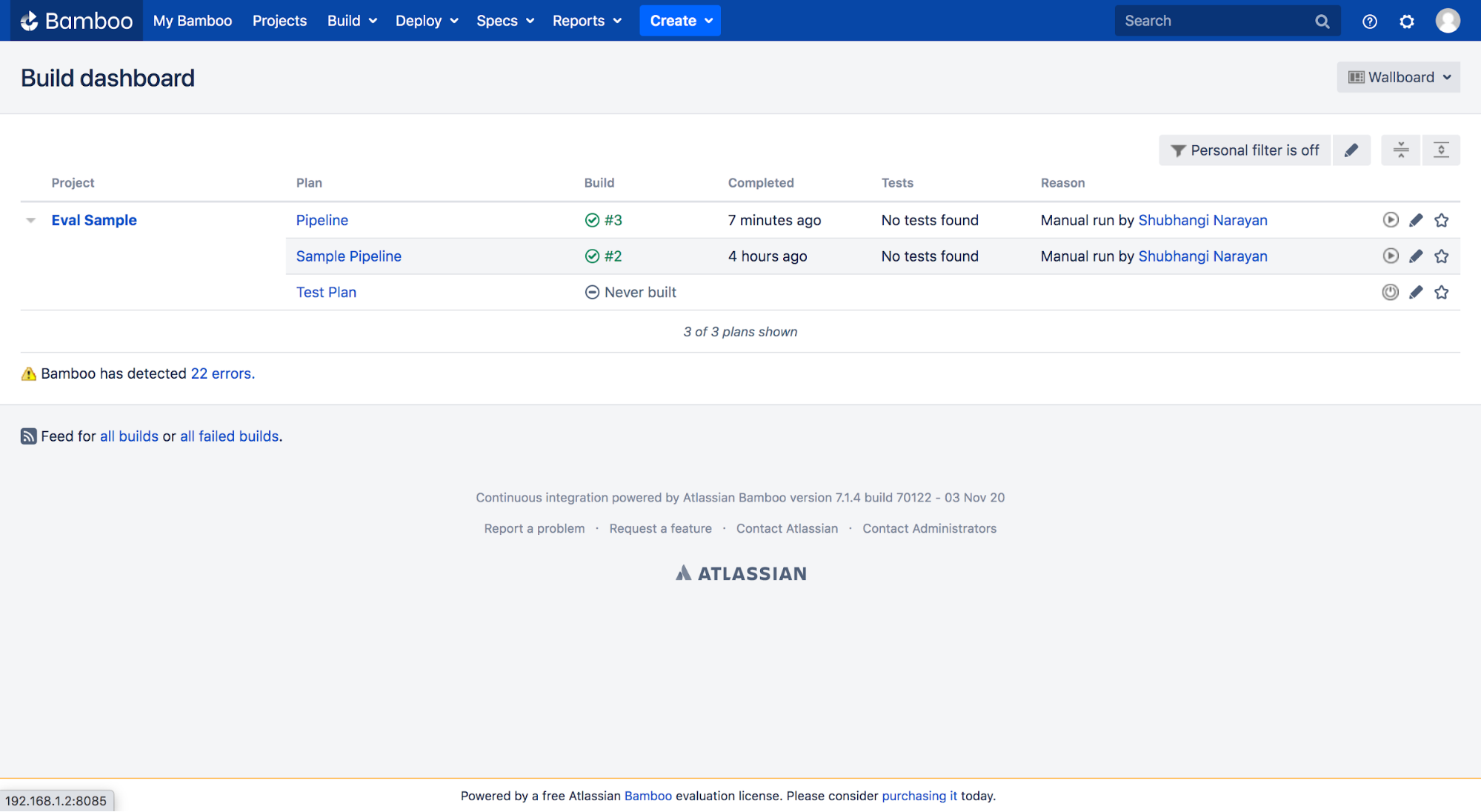This screenshot has height=812, width=1481.
Task: Click the '7 minutes ago' completed cell
Action: (x=774, y=220)
